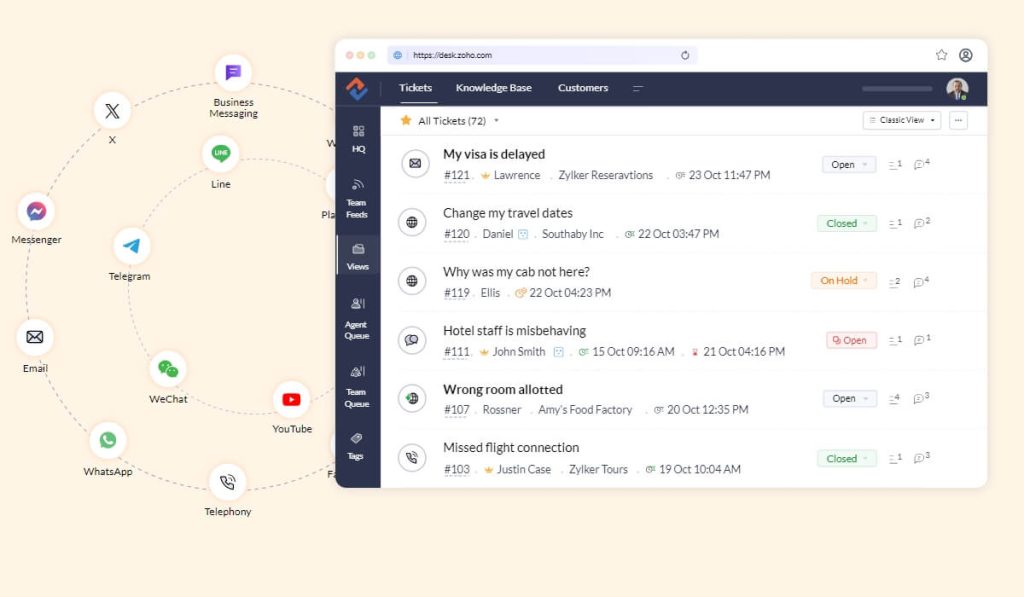Screen dimensions: 1024x597
Task: Click the email channel icon on ticket #121
Action: 414,163
